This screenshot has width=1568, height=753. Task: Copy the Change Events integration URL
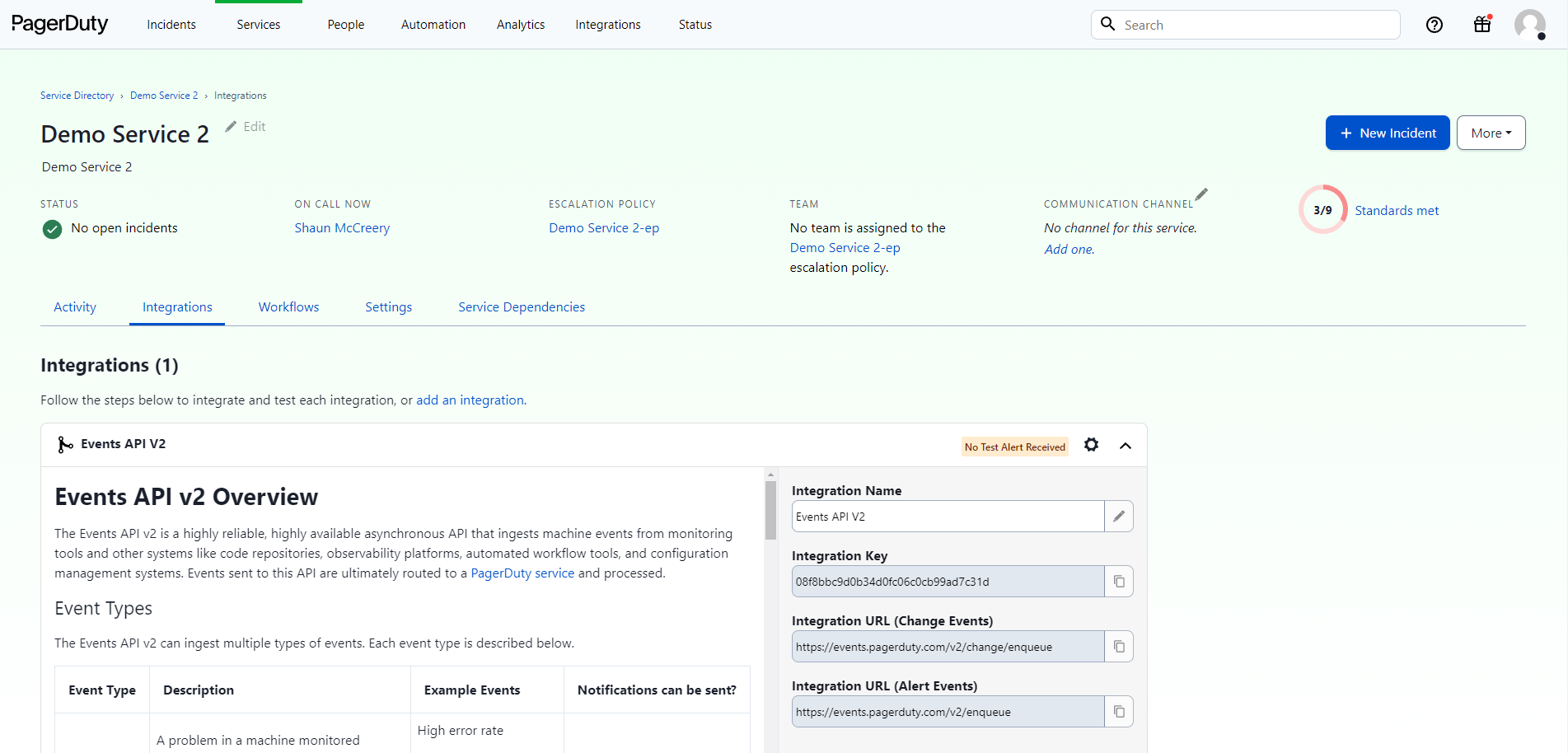click(1119, 647)
